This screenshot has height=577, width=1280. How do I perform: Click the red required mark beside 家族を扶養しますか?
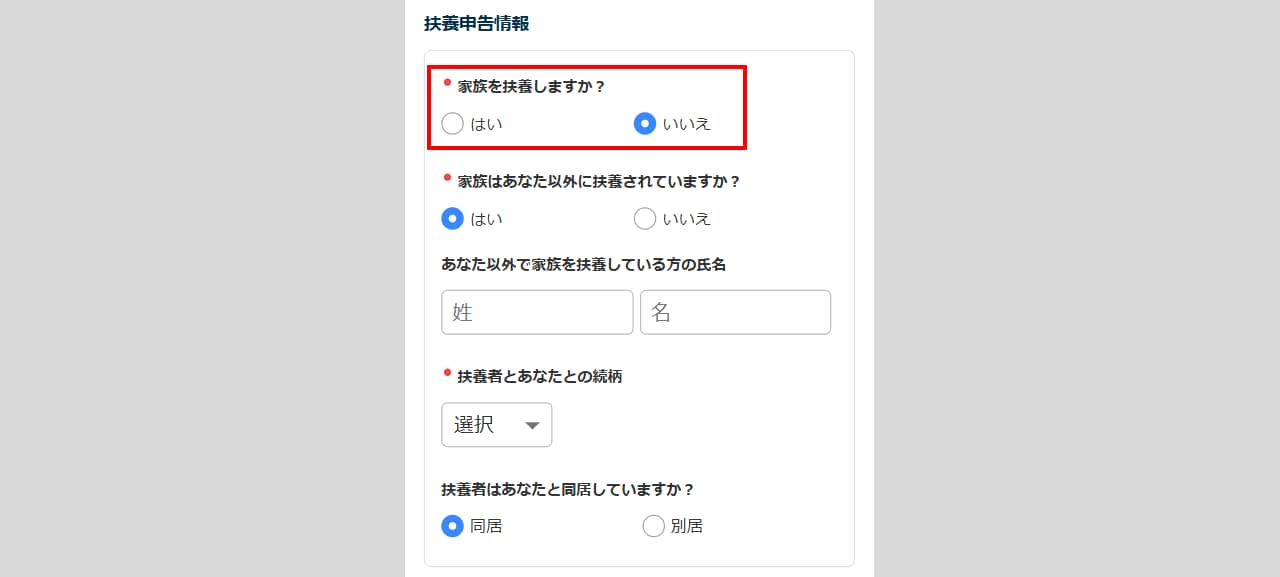coord(447,83)
